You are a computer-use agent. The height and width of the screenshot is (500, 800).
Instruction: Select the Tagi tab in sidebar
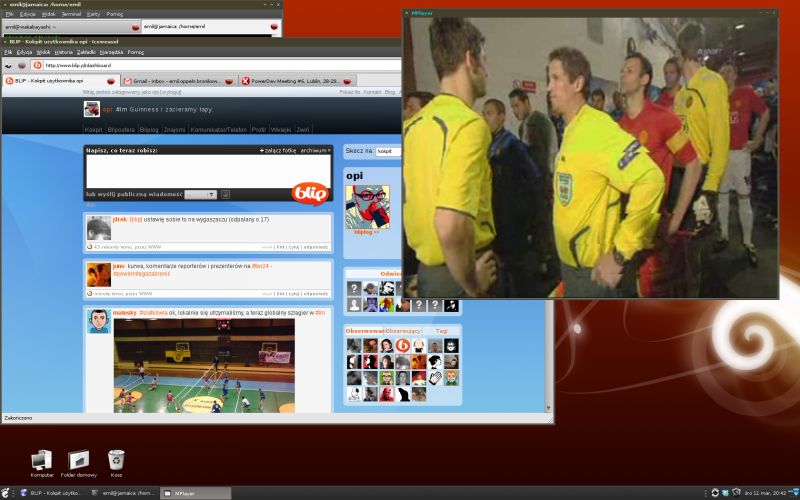(442, 331)
